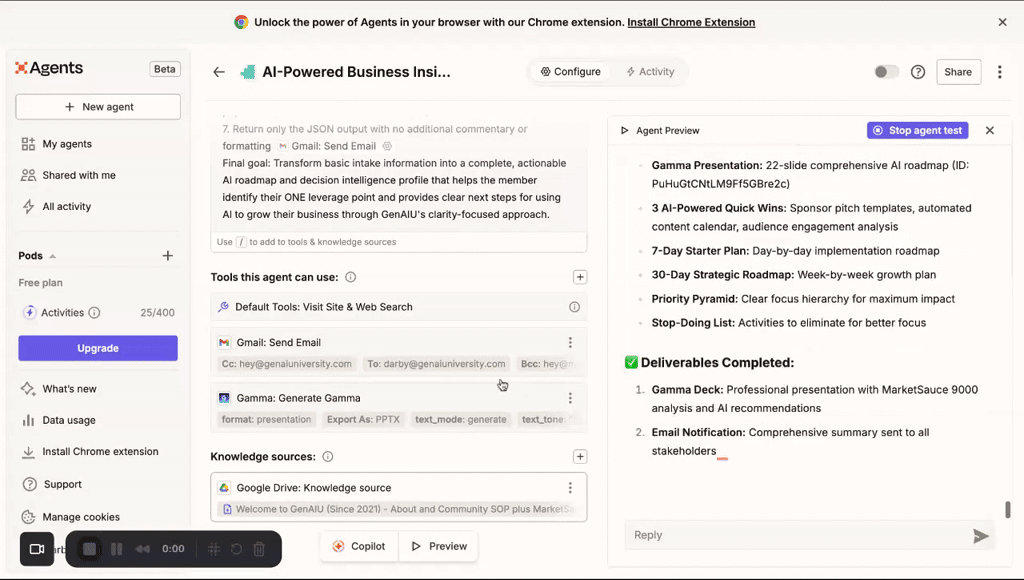Show info for Tools this agent can use
The image size is (1024, 580).
tap(351, 277)
